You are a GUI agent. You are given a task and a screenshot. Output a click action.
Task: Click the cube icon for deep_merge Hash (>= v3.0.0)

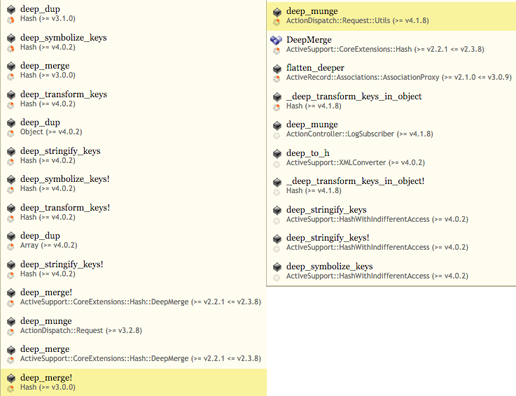[x=11, y=66]
